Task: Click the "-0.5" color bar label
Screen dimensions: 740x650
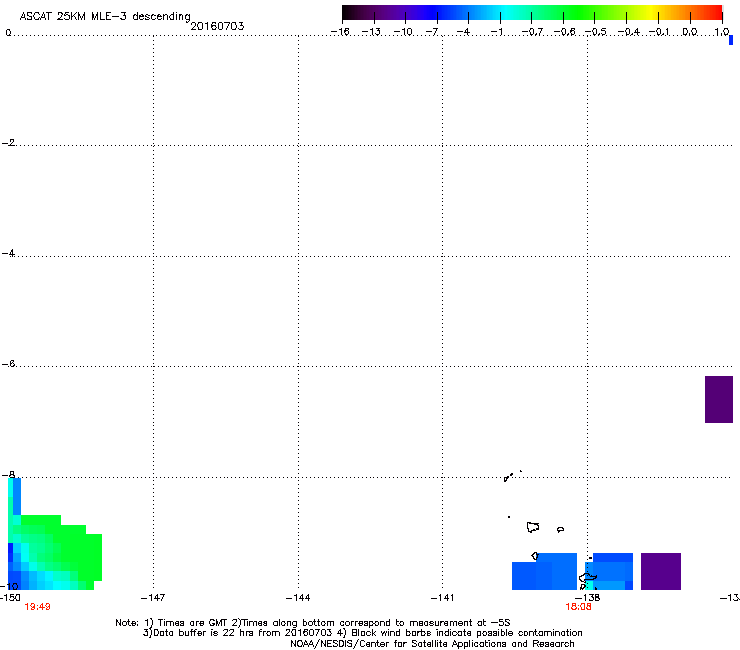Action: [x=596, y=32]
